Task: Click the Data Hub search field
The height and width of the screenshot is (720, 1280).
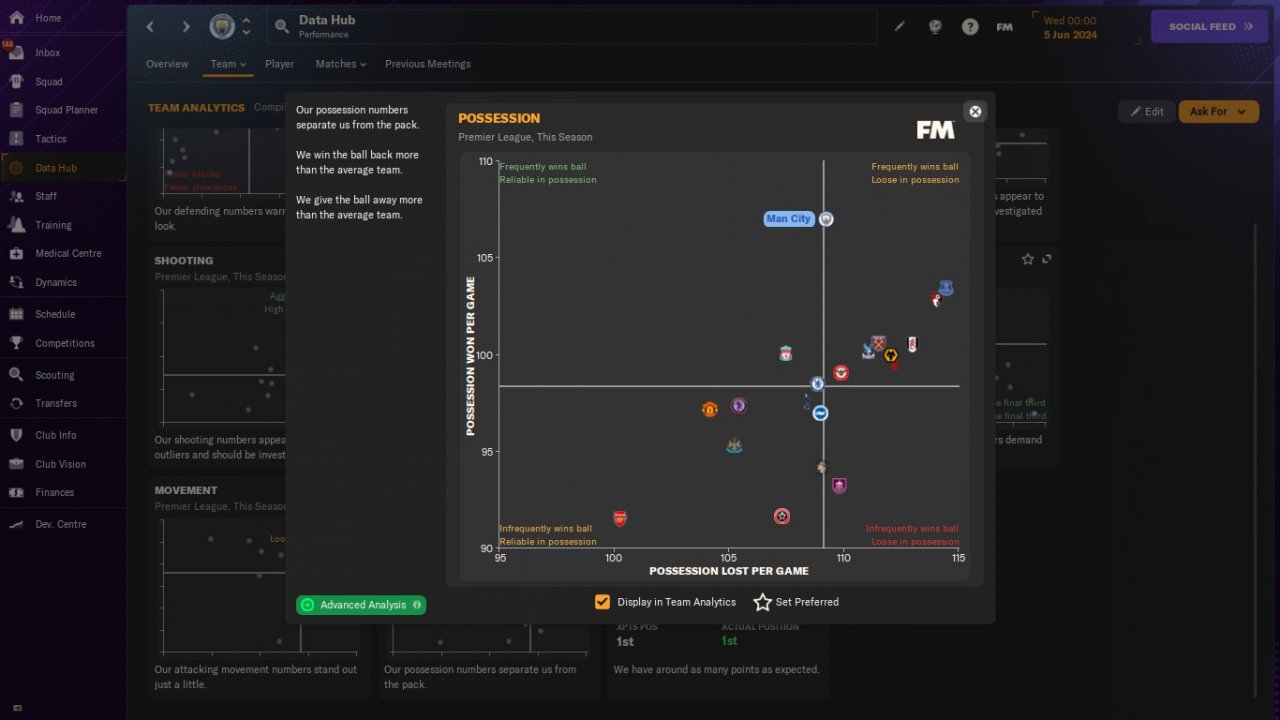Action: pos(572,27)
